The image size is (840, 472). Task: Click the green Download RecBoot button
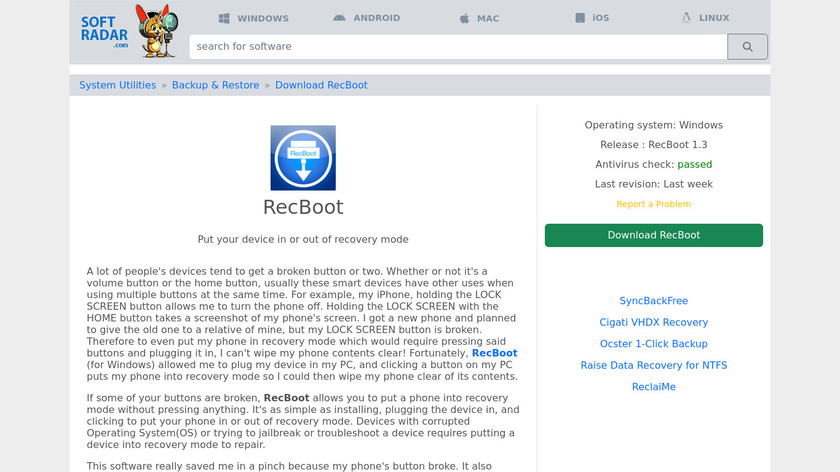click(x=654, y=235)
